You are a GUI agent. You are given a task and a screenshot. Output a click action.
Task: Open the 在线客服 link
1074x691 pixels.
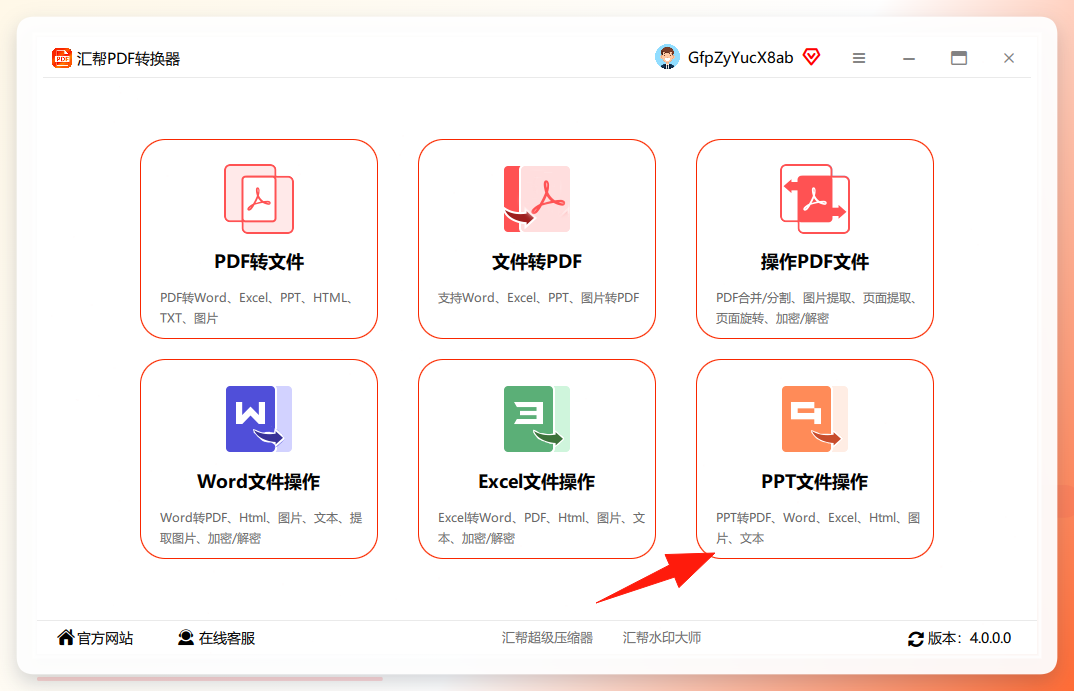(227, 638)
